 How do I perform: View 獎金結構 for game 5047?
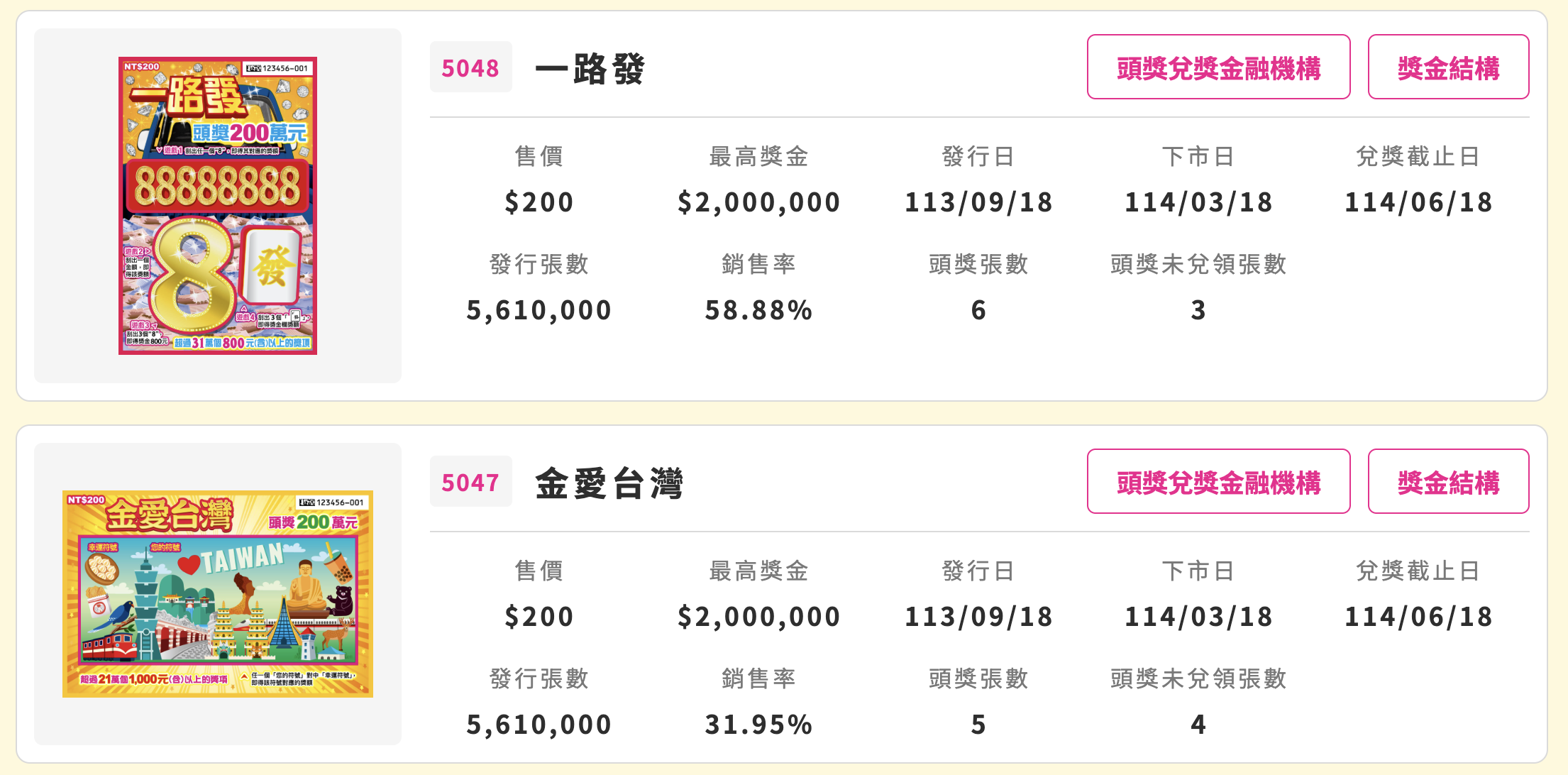(x=1448, y=482)
